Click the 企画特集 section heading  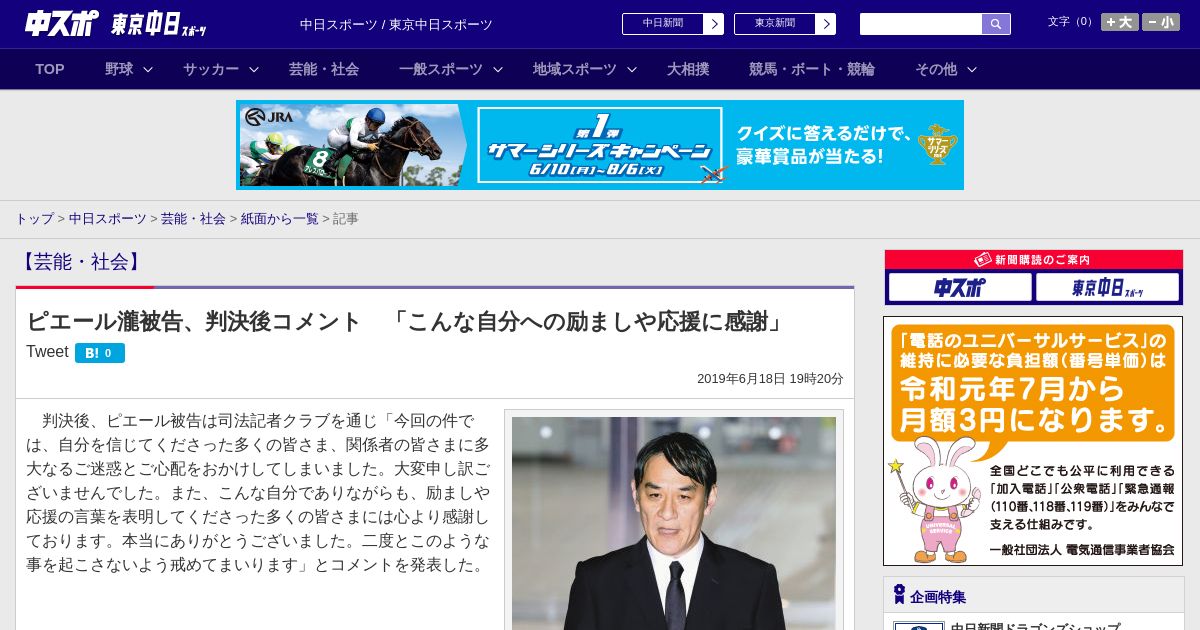(938, 597)
